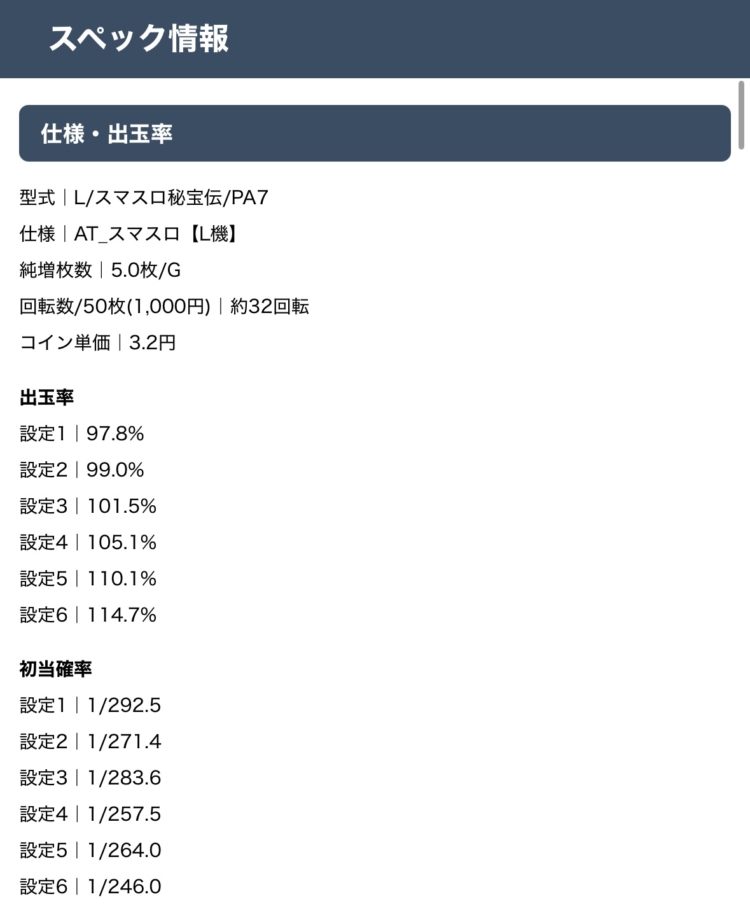The image size is (750, 913).
Task: Click 設定4 payout rate 105.1%
Action: 88,542
